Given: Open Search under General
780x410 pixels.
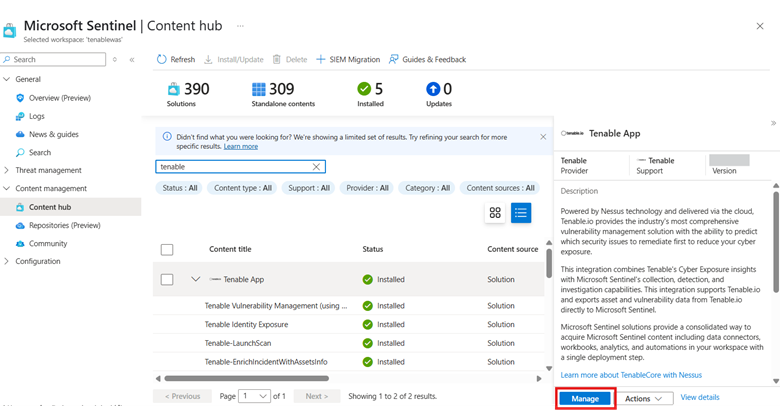Looking at the screenshot, I should (x=40, y=152).
